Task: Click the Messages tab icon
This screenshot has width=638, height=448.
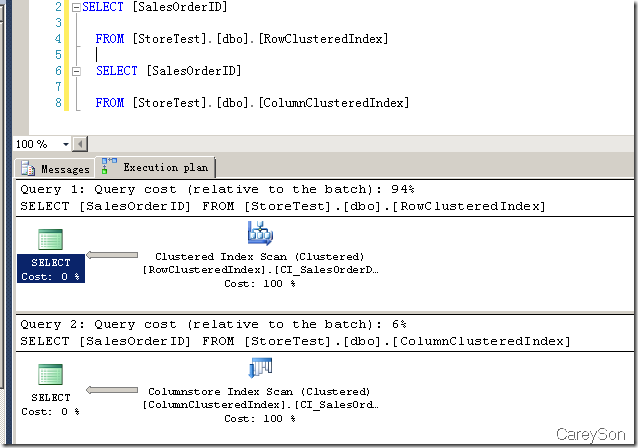Action: tap(28, 169)
